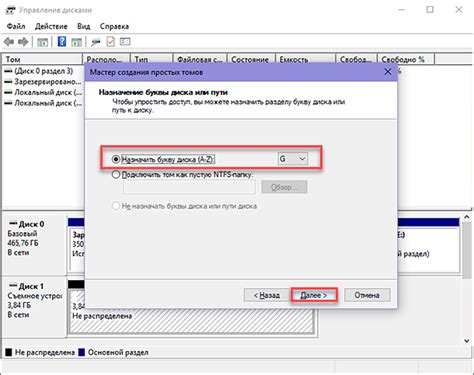The height and width of the screenshot is (375, 474).
Task: Sort by the 'Тип' column header
Action: 151,59
